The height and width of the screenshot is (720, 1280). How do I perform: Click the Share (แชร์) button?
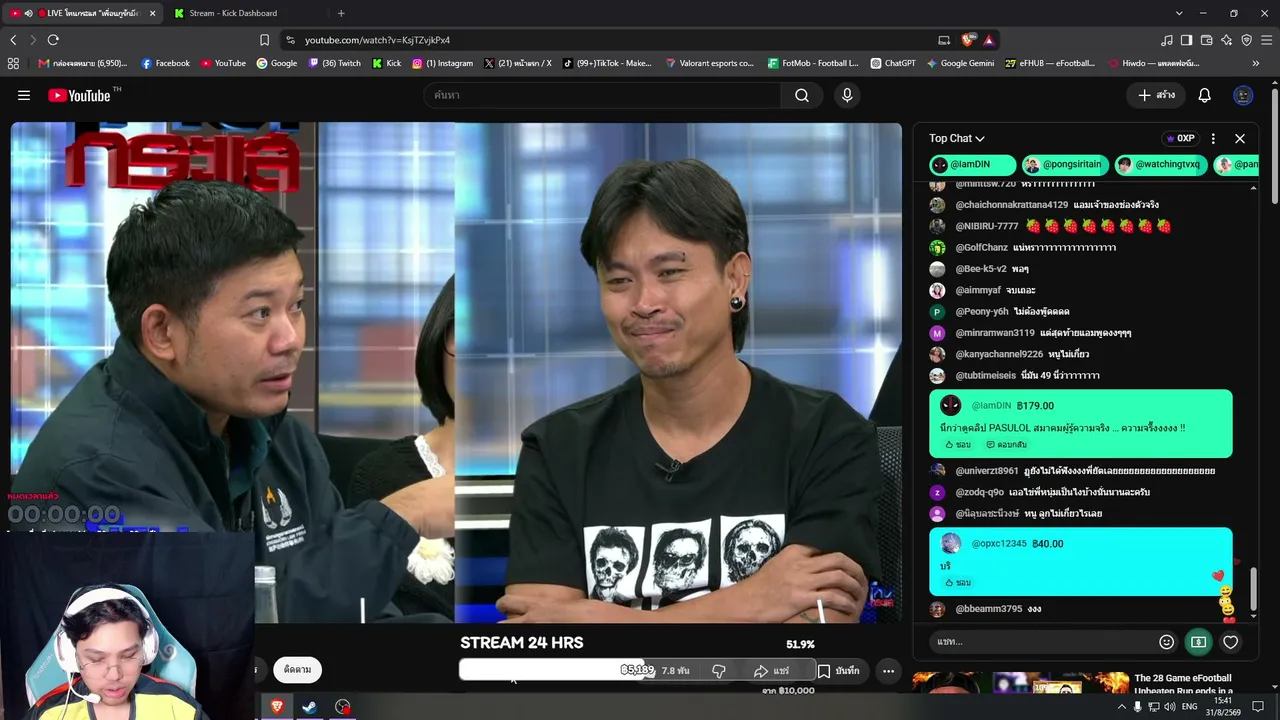[771, 671]
